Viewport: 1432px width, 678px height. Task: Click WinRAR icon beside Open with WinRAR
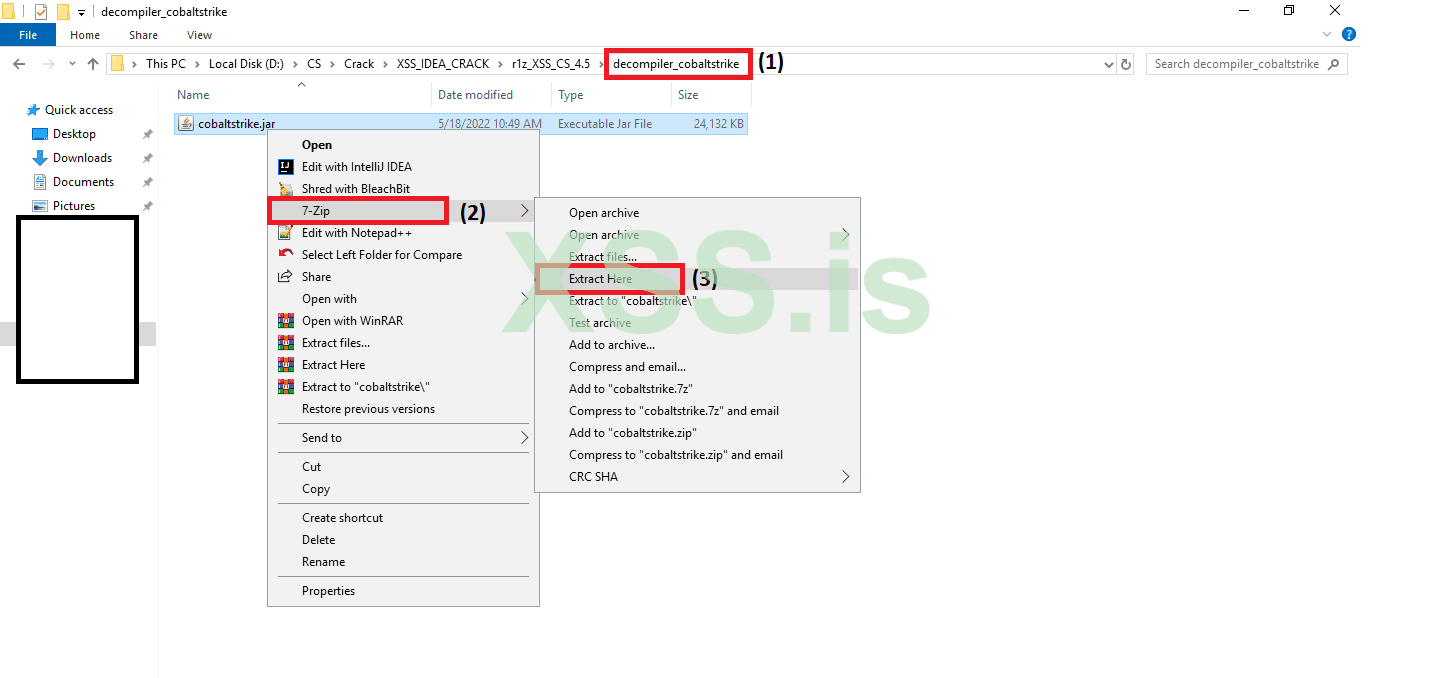285,321
